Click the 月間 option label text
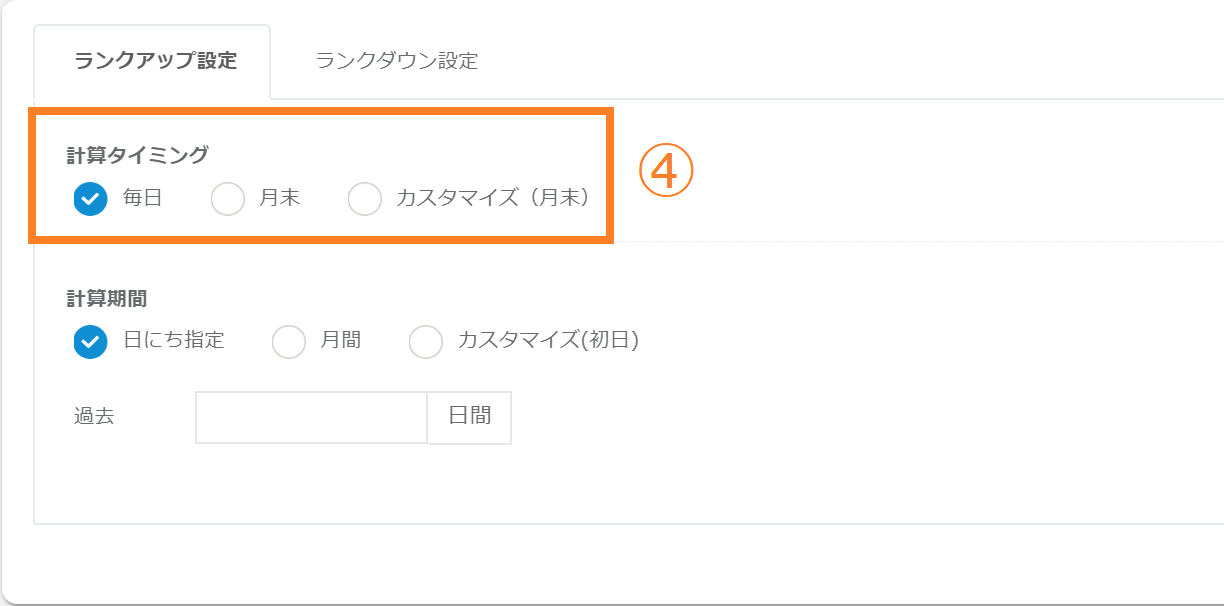1224x606 pixels. pyautogui.click(x=341, y=340)
